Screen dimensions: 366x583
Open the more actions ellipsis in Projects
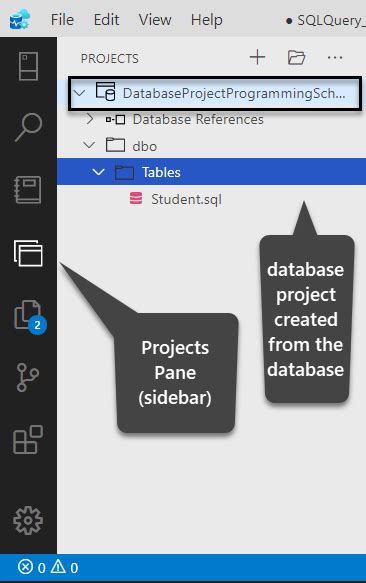click(x=335, y=58)
